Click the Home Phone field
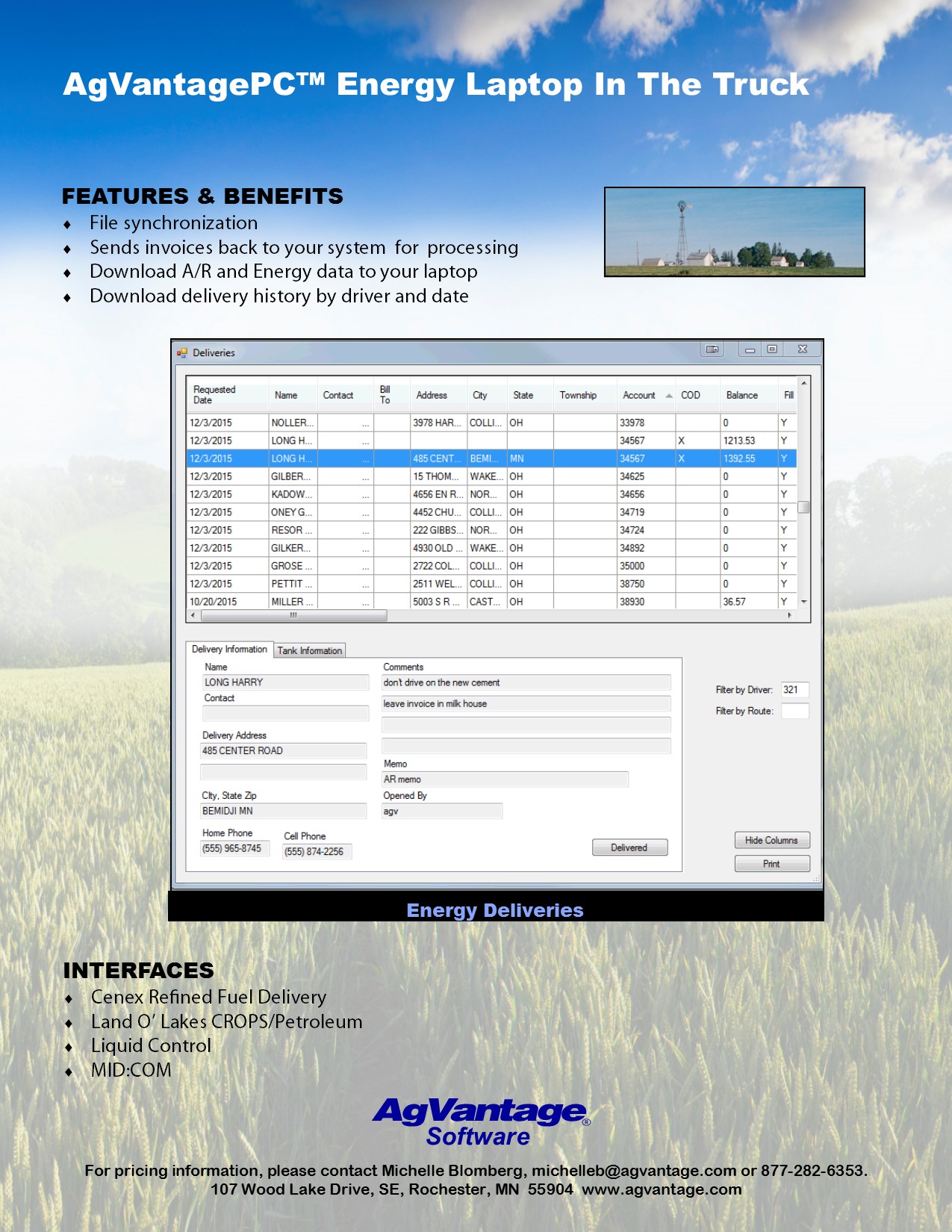This screenshot has width=952, height=1232. point(234,848)
